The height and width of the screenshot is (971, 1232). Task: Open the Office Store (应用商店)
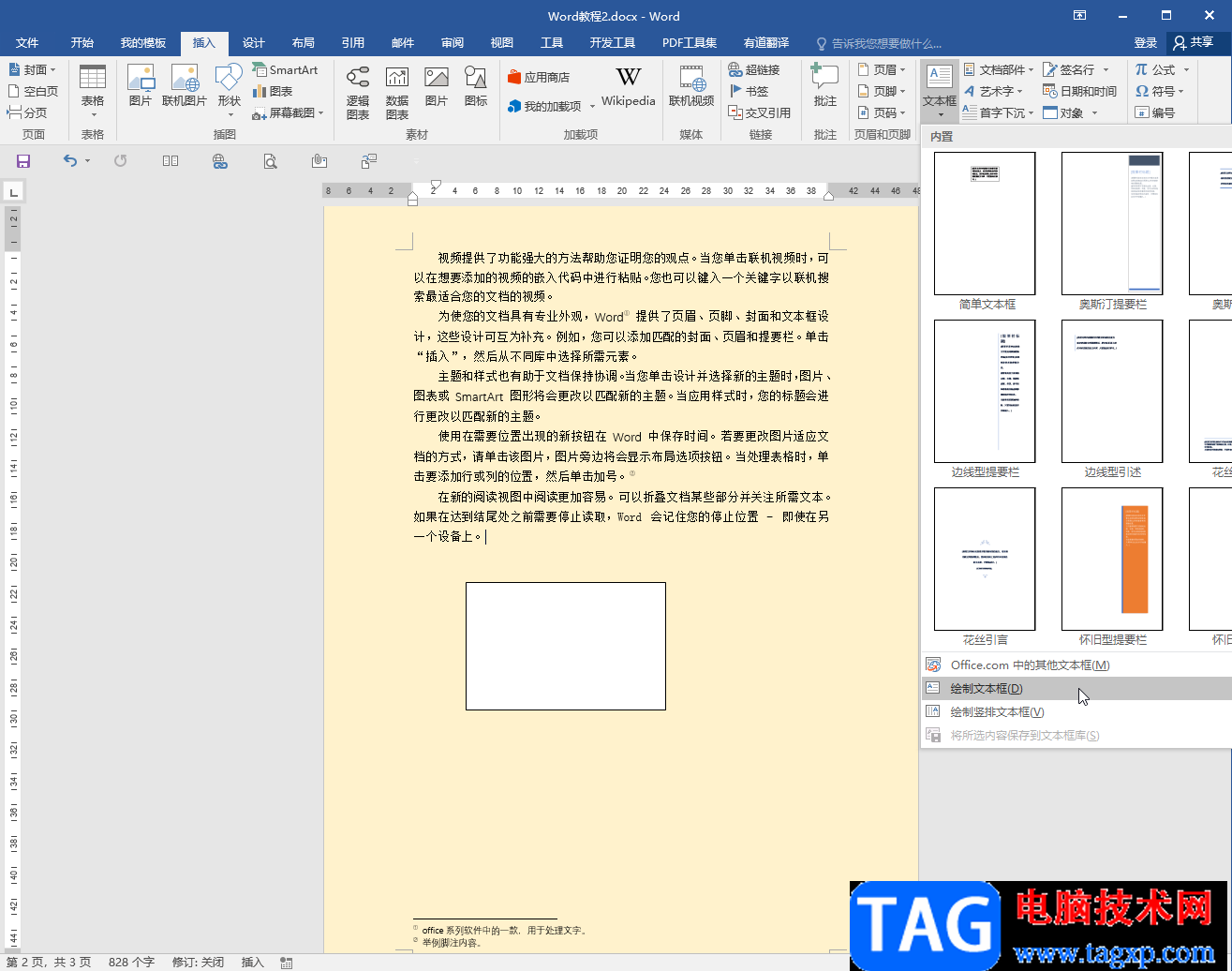click(539, 78)
